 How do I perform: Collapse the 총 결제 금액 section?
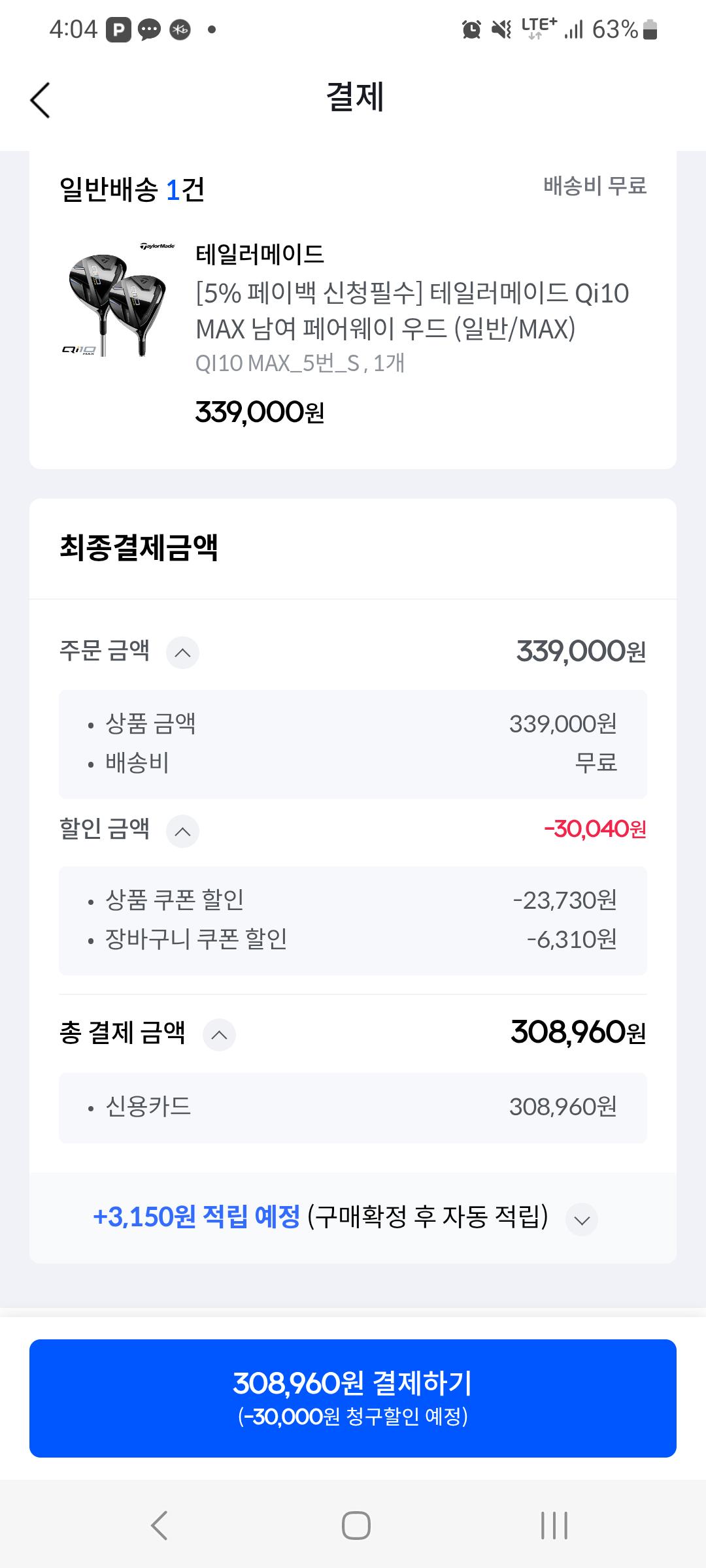tap(219, 1035)
